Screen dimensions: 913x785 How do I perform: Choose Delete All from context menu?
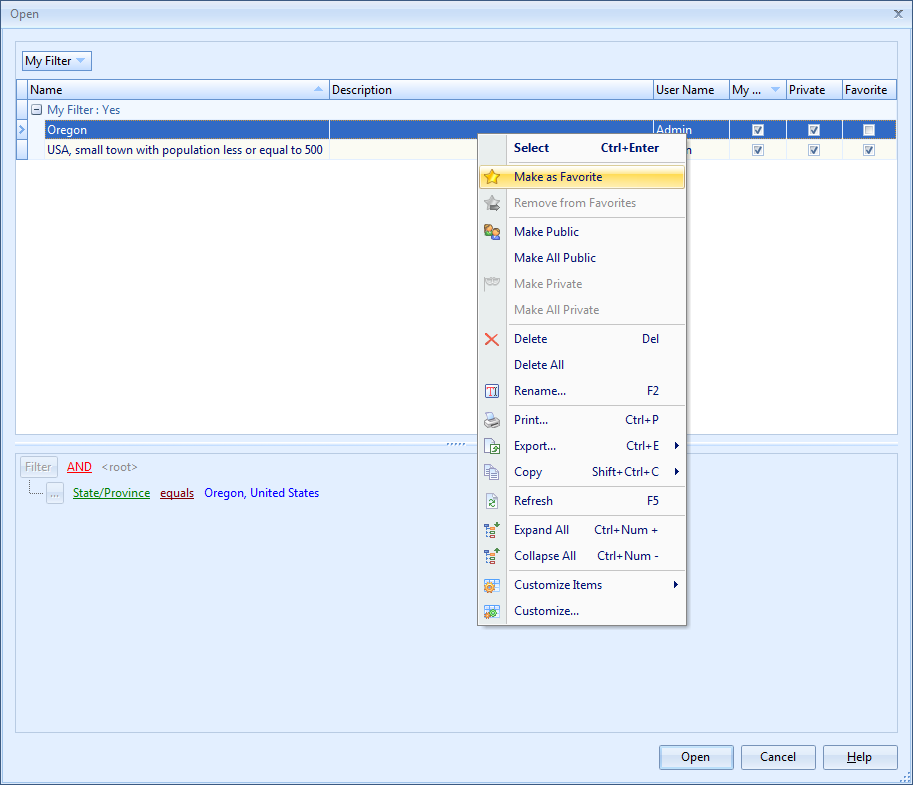coord(582,365)
